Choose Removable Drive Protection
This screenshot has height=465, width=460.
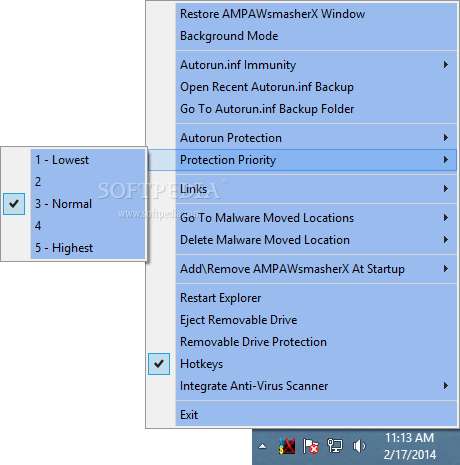point(302,342)
